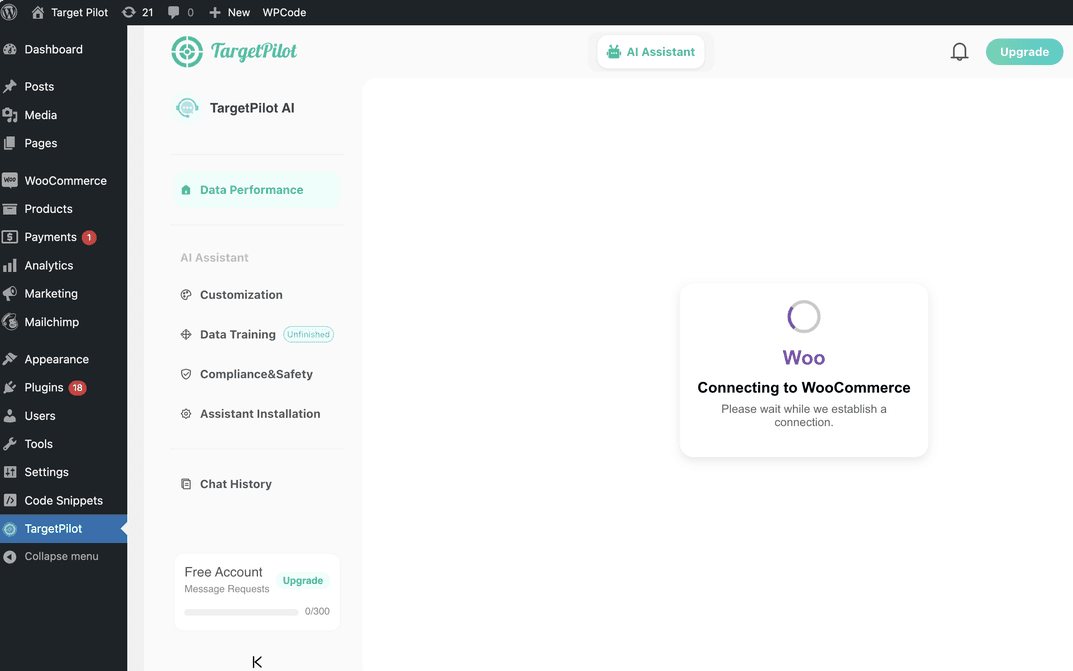Image resolution: width=1073 pixels, height=671 pixels.
Task: Open notifications with the bell icon
Action: click(959, 52)
